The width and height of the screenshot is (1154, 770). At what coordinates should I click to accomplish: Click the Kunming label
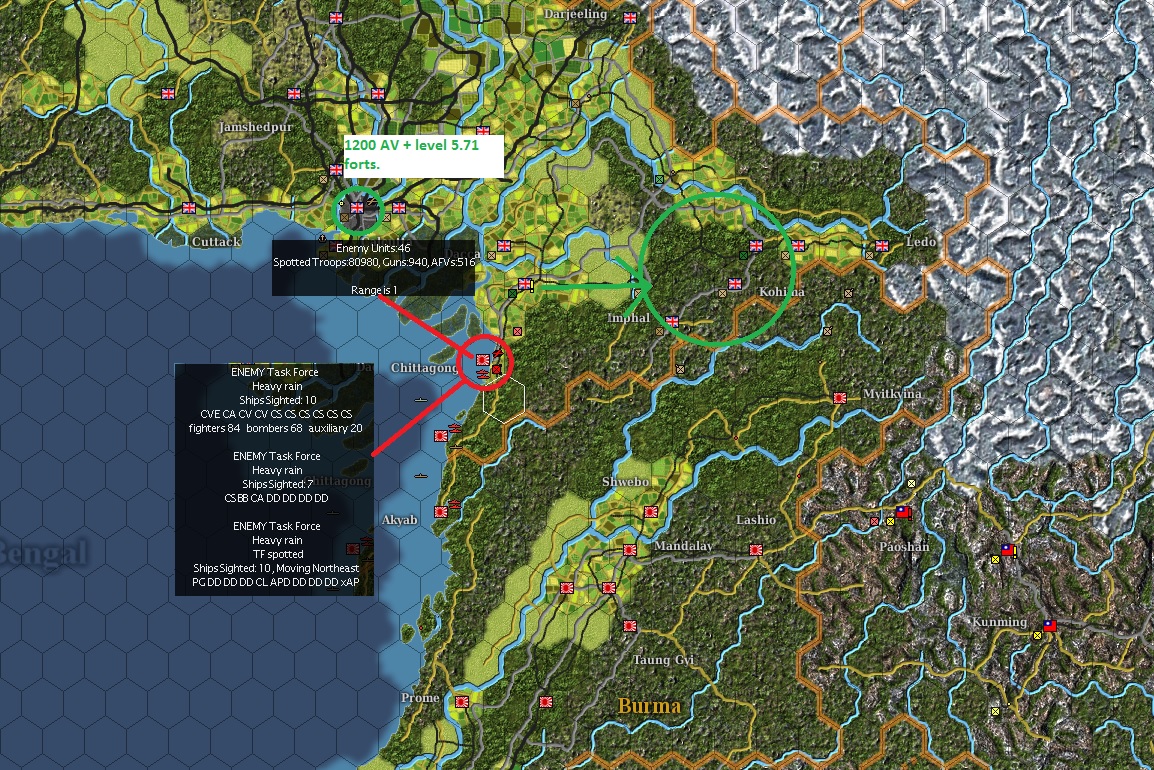999,622
